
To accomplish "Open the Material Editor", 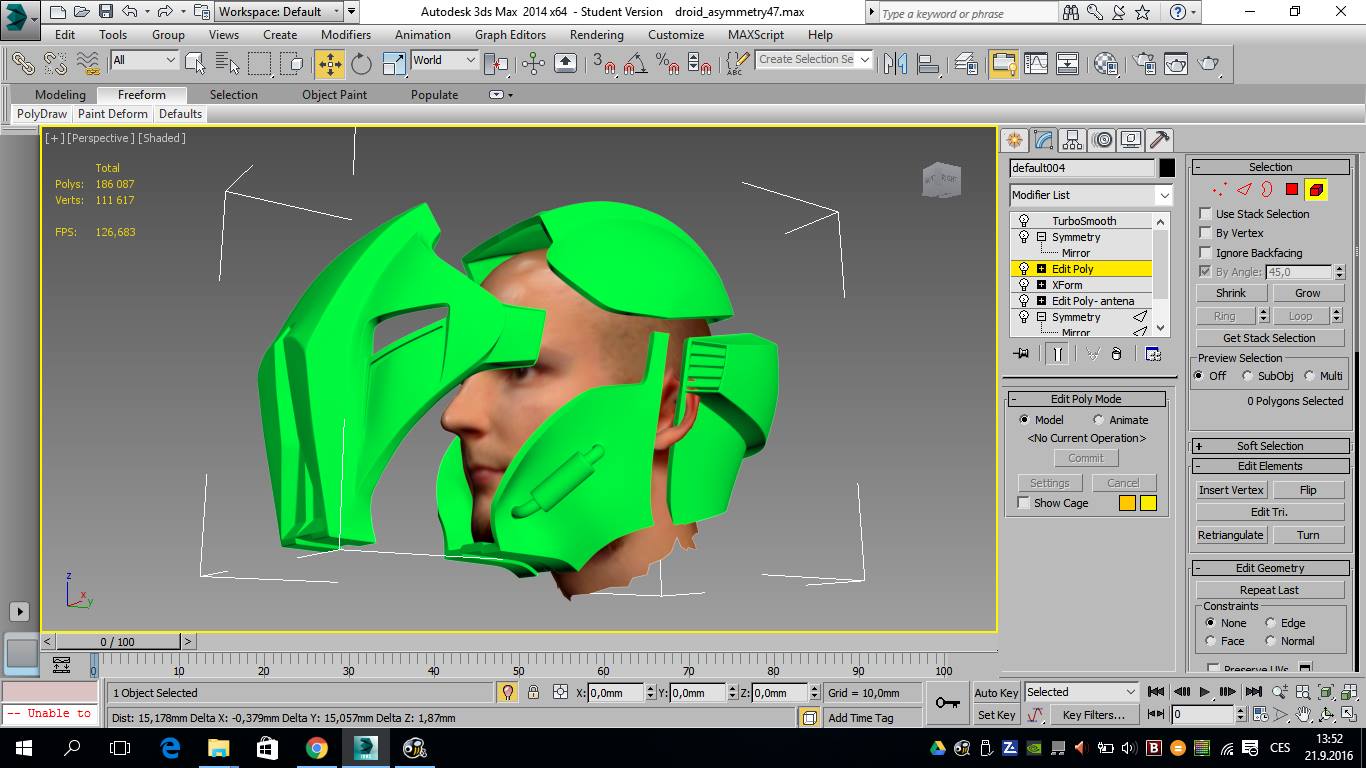I will pos(1105,64).
